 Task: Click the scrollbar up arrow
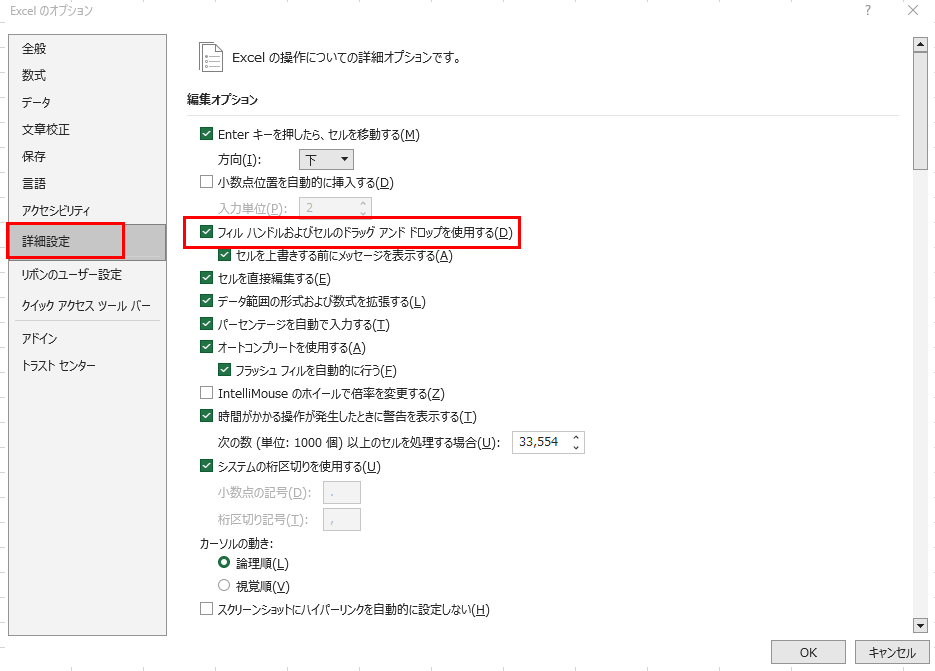(920, 44)
